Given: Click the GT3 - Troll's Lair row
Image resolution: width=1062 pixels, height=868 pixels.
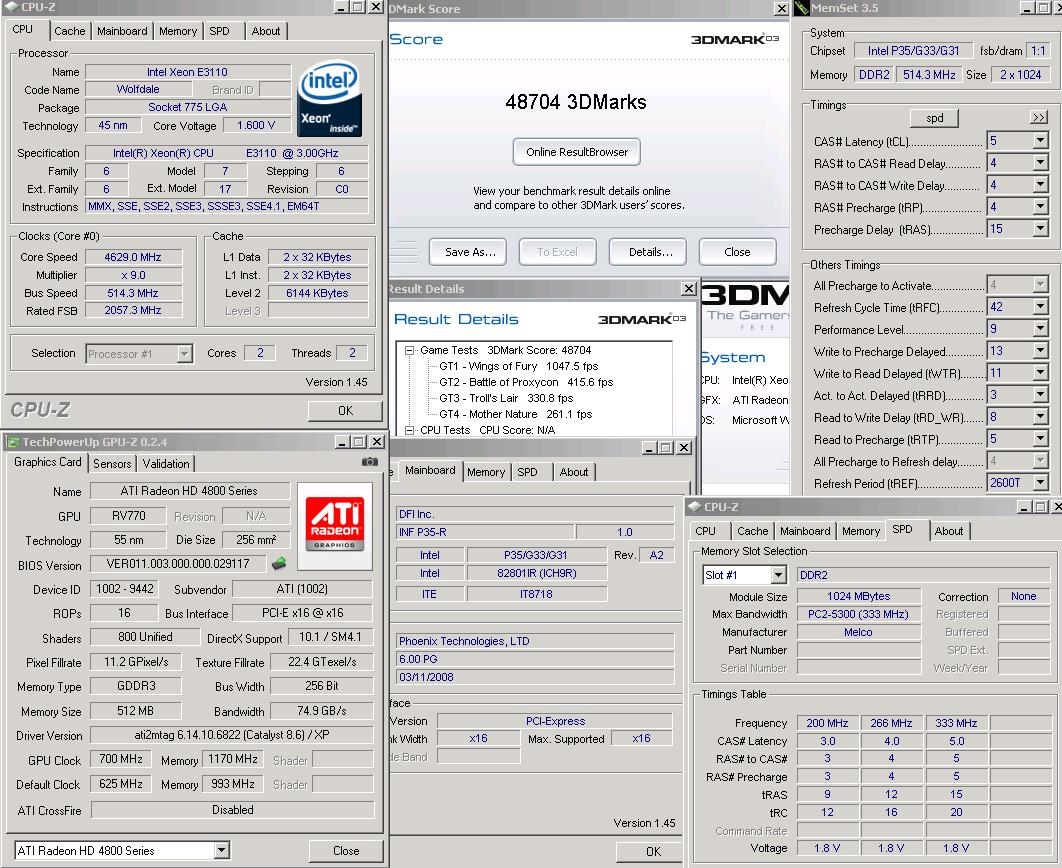Looking at the screenshot, I should [x=507, y=398].
